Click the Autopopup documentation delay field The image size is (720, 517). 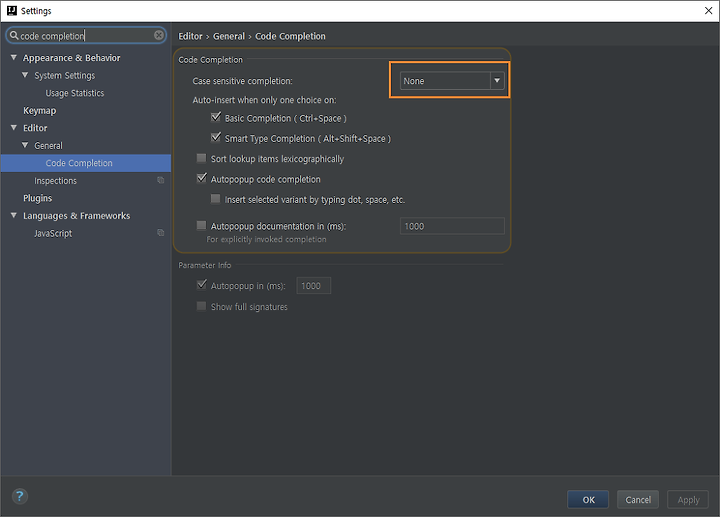coord(452,226)
